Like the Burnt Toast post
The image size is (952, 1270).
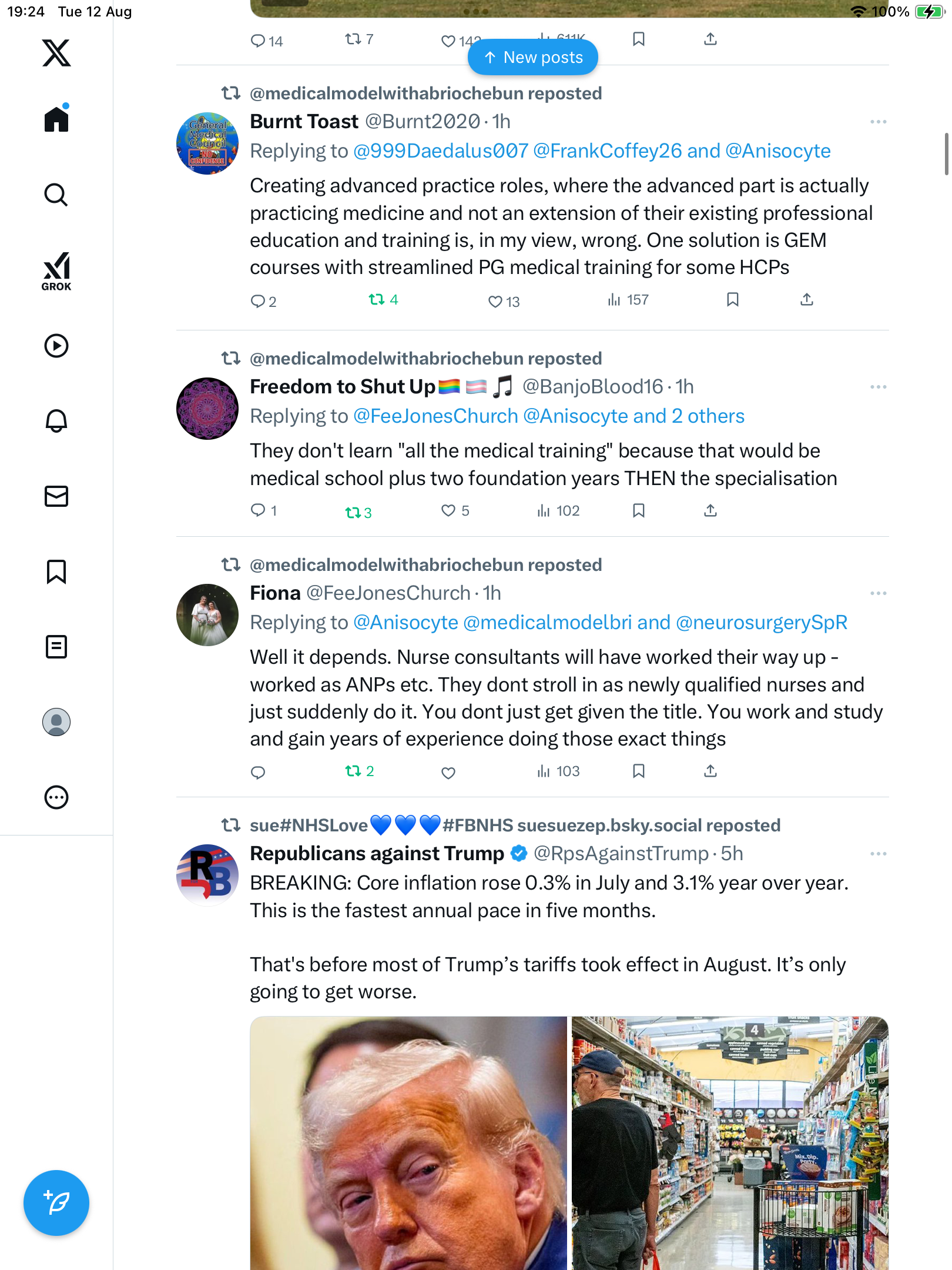point(495,302)
